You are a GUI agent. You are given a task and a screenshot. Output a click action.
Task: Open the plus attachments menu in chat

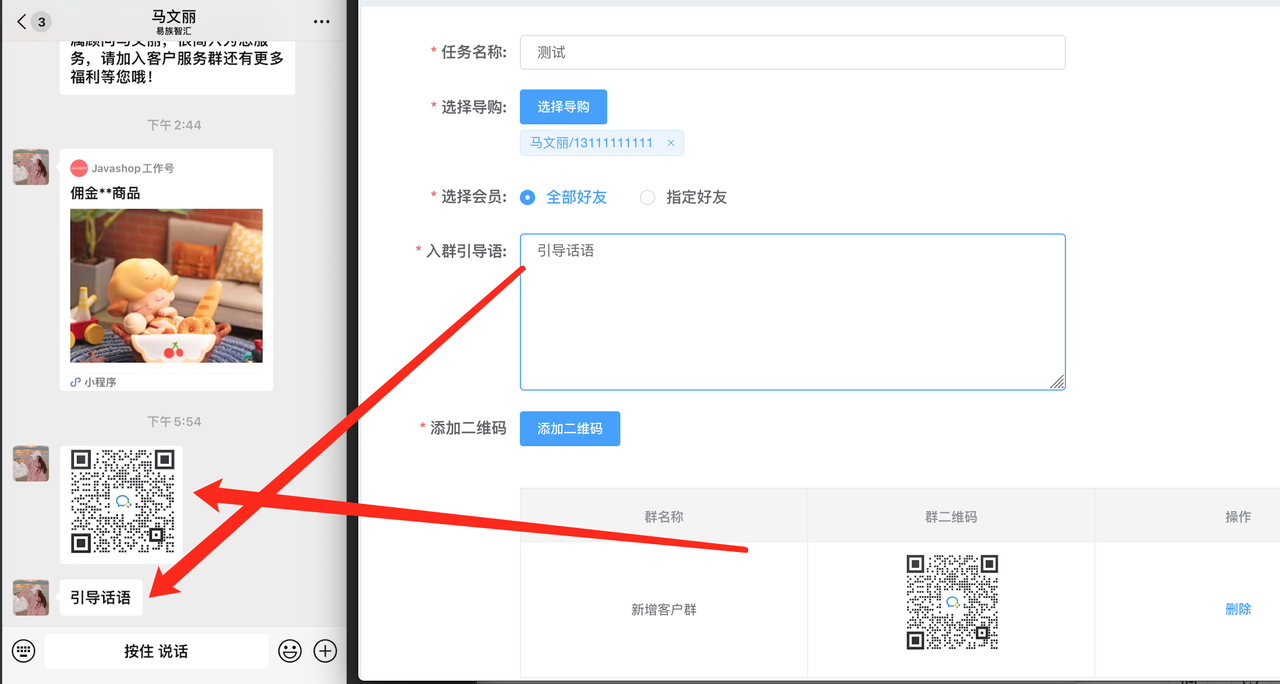point(325,651)
